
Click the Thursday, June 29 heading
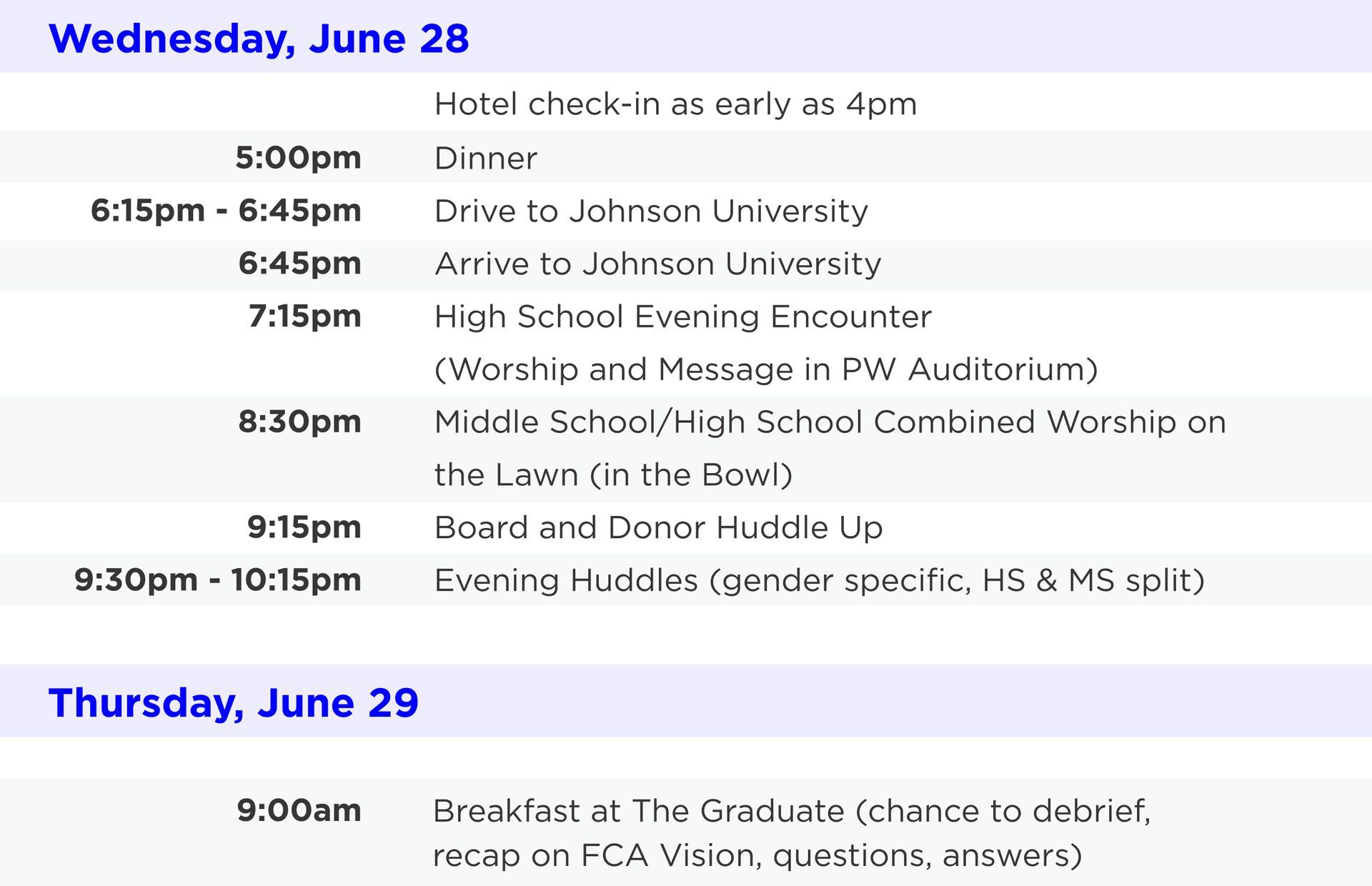pos(234,703)
